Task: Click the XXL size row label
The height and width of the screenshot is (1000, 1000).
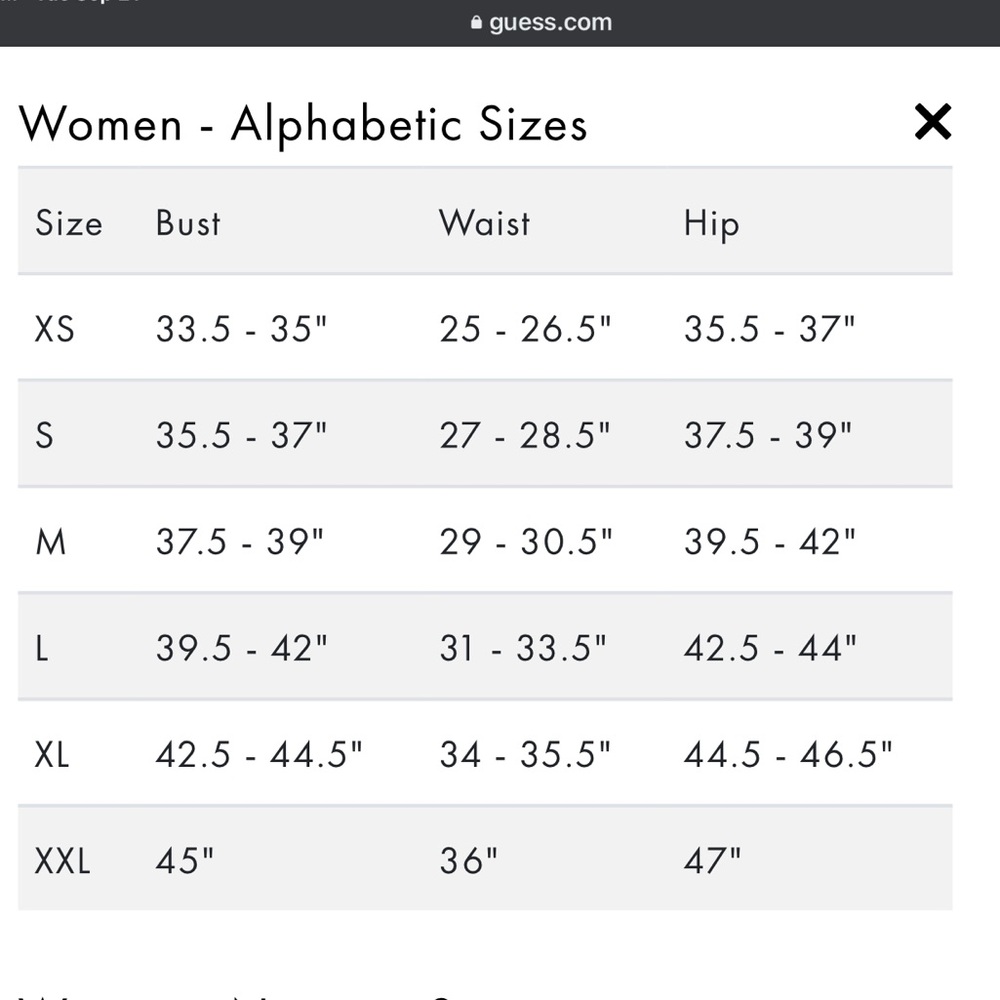Action: point(62,862)
